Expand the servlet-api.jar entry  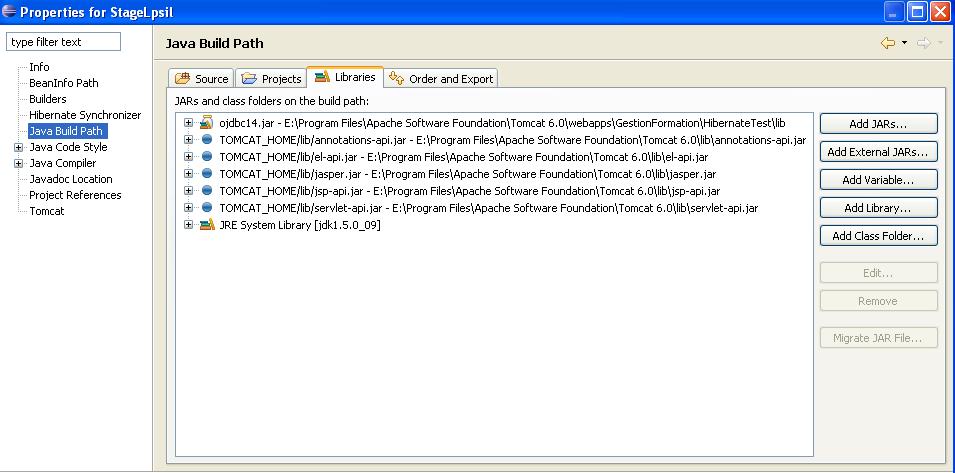188,208
